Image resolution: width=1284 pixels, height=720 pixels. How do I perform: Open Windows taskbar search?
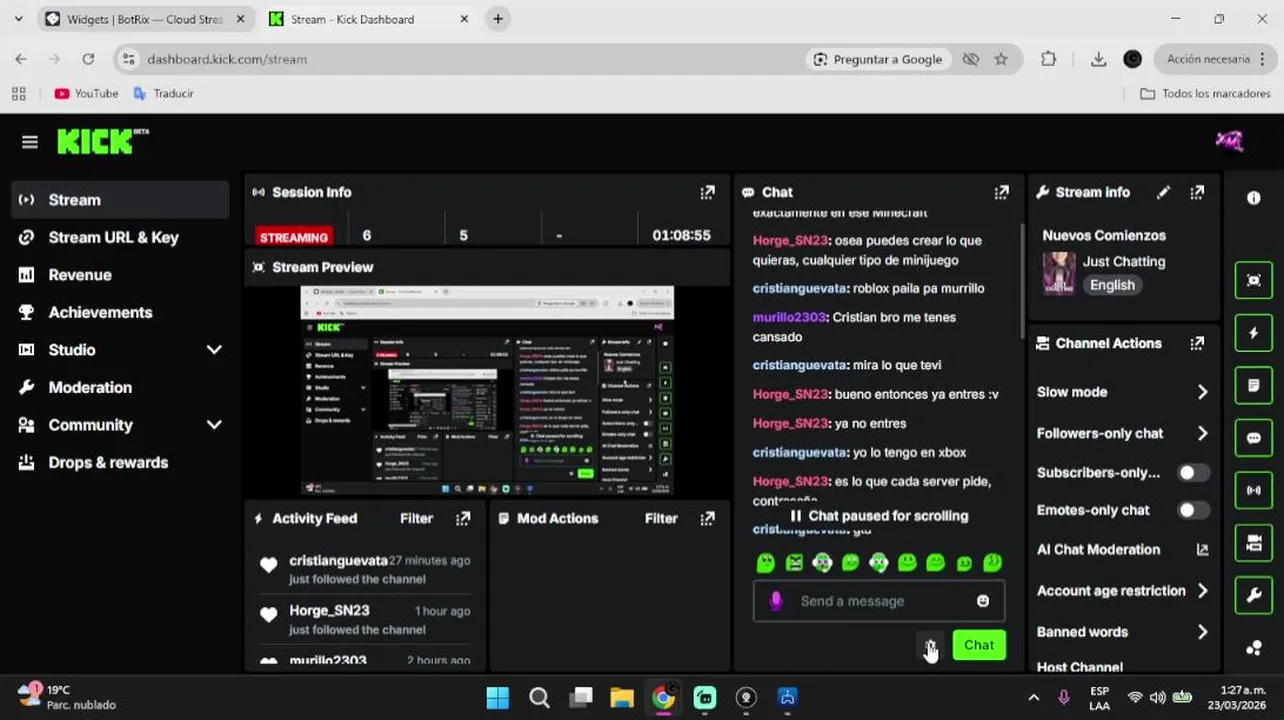pyautogui.click(x=539, y=698)
